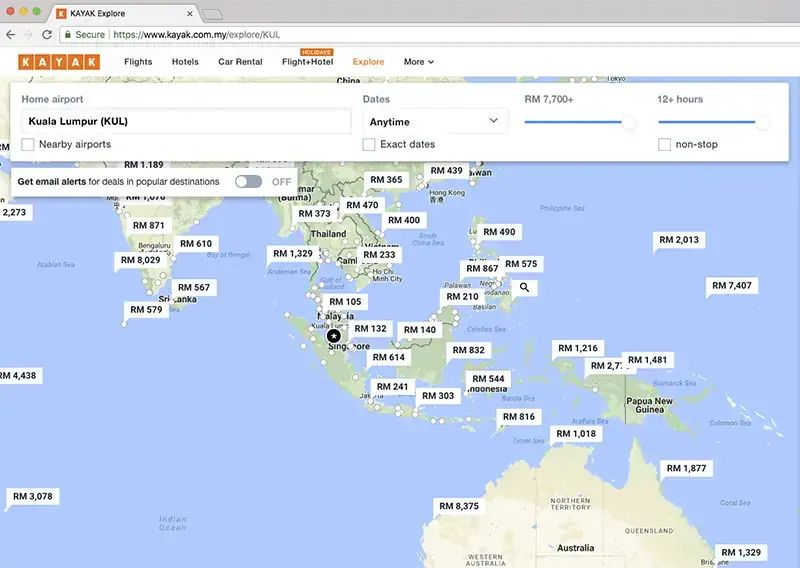Select the RM 132 price marker

[370, 329]
